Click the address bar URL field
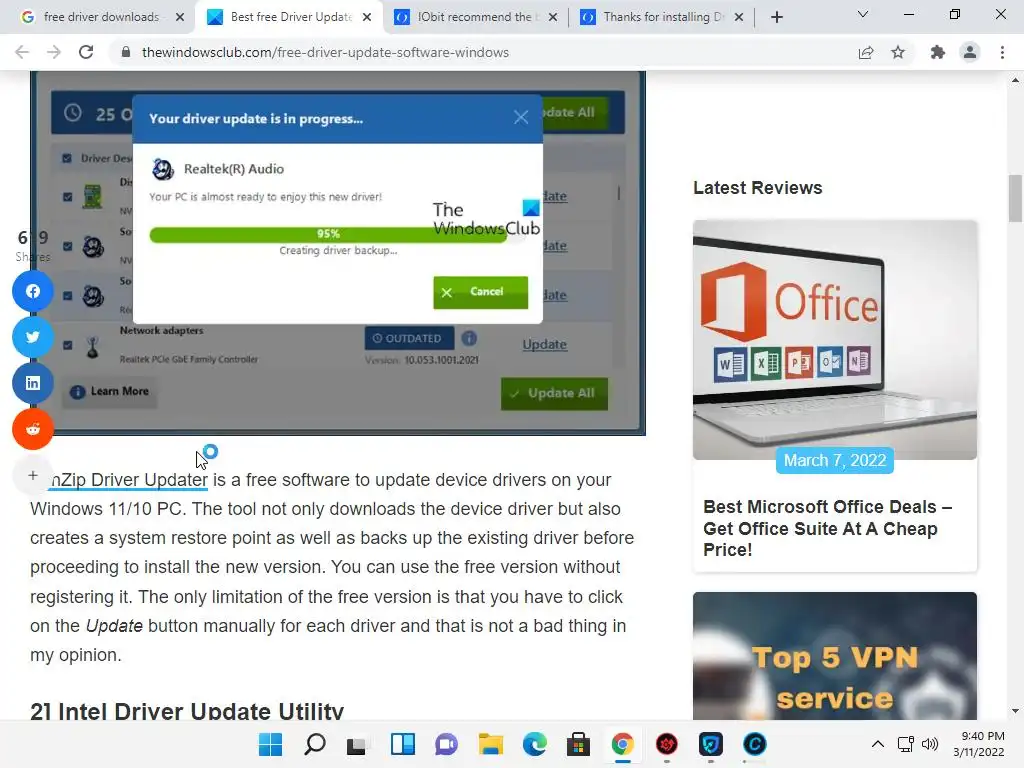The height and width of the screenshot is (768, 1024). click(325, 52)
